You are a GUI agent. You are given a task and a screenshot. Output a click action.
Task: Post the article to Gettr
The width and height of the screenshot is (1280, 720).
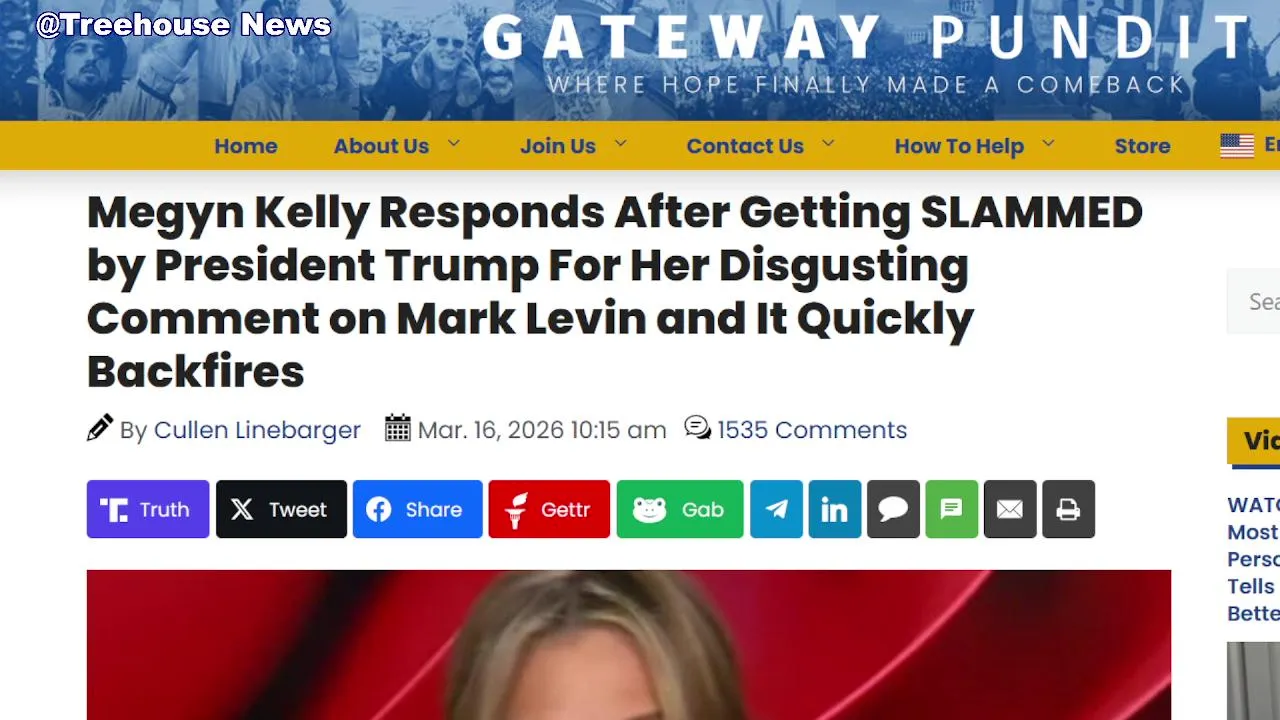click(x=549, y=509)
